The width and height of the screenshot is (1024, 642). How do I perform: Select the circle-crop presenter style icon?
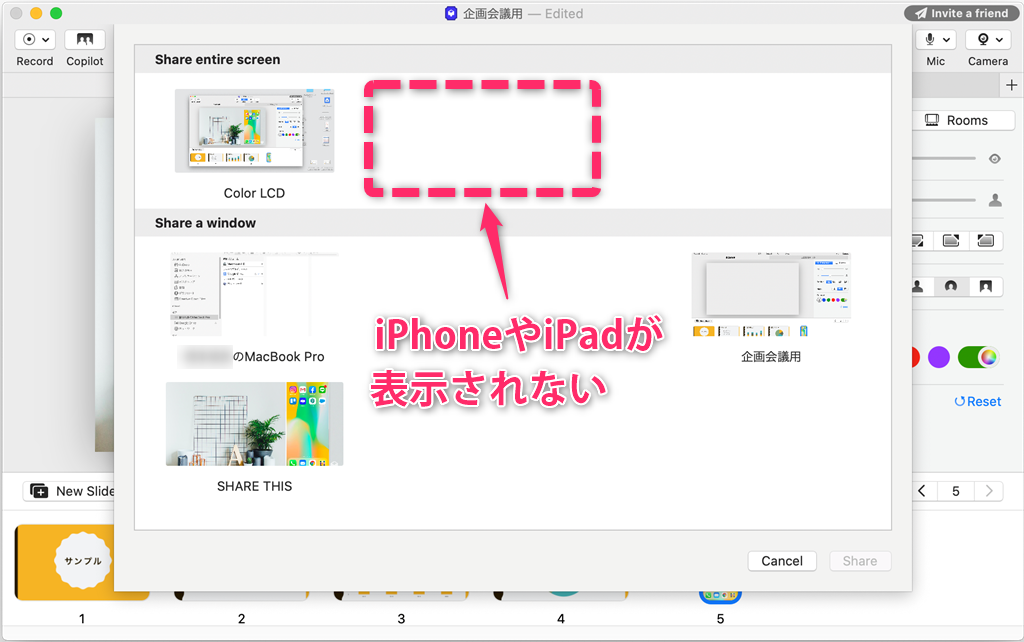[951, 287]
